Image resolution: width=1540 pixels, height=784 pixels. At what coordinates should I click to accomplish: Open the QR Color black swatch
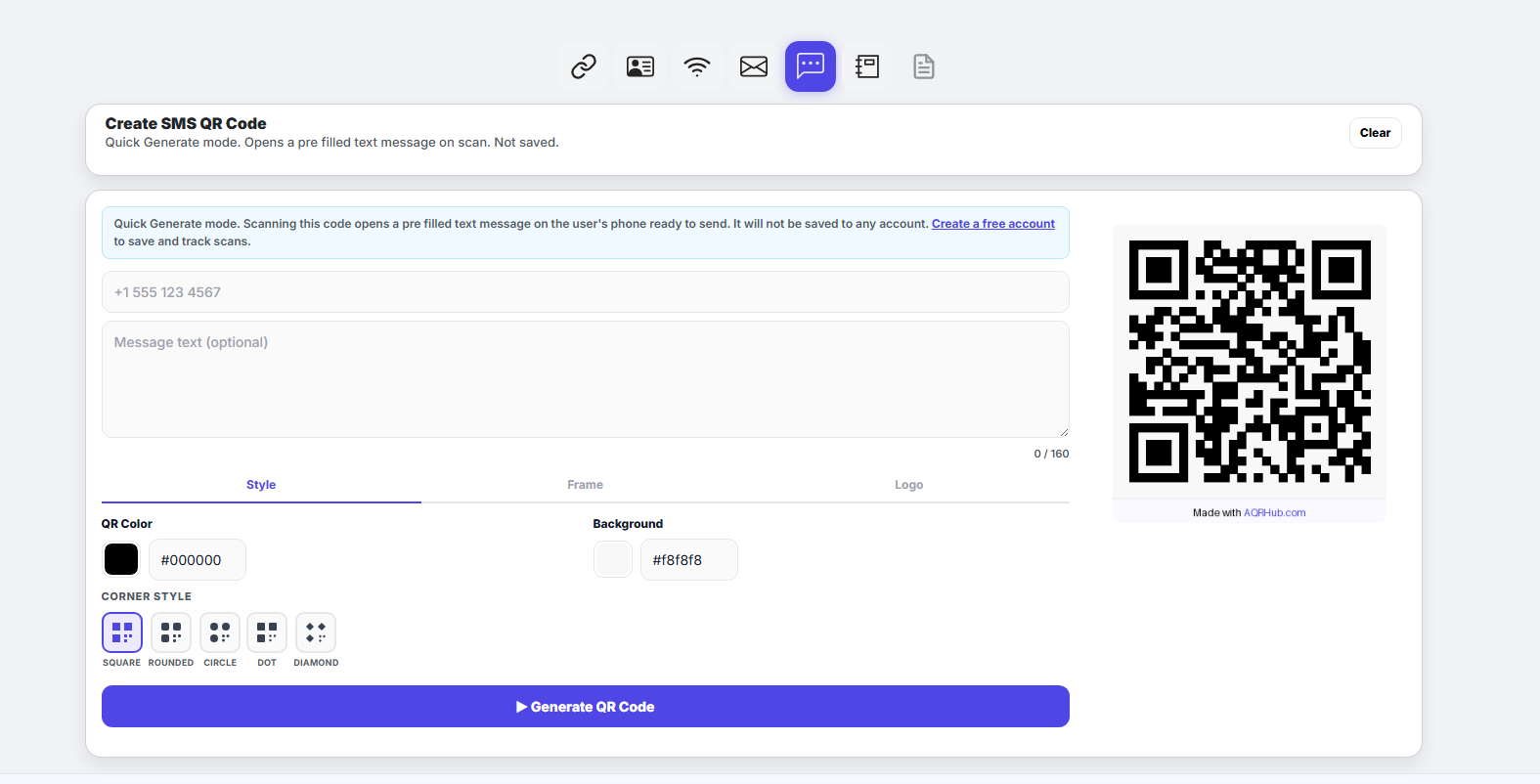[121, 560]
